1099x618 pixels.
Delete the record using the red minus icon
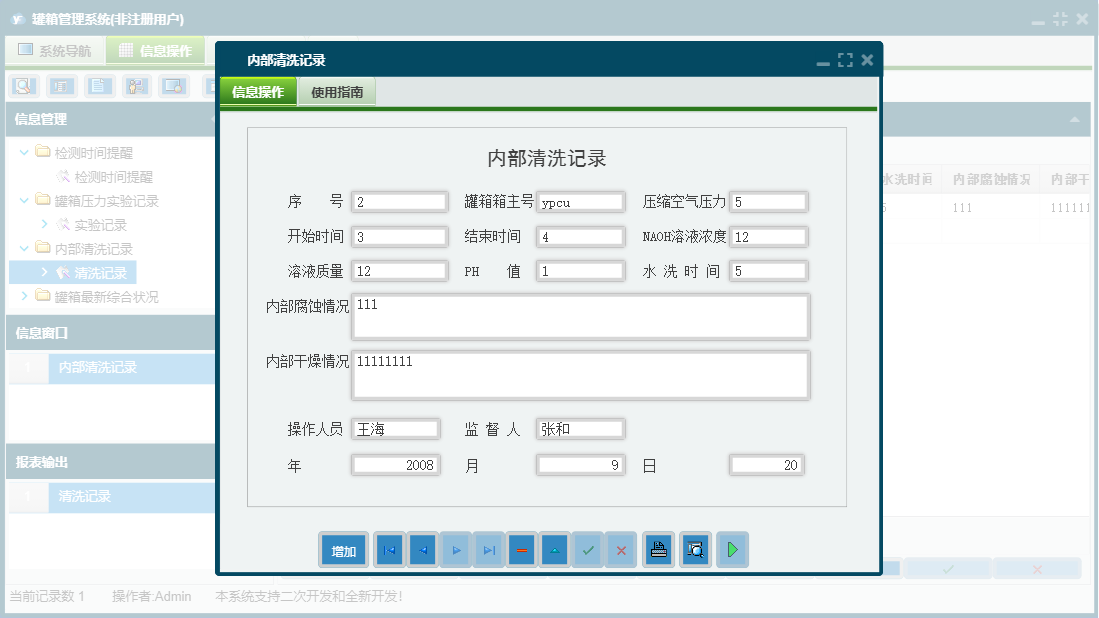pos(521,549)
